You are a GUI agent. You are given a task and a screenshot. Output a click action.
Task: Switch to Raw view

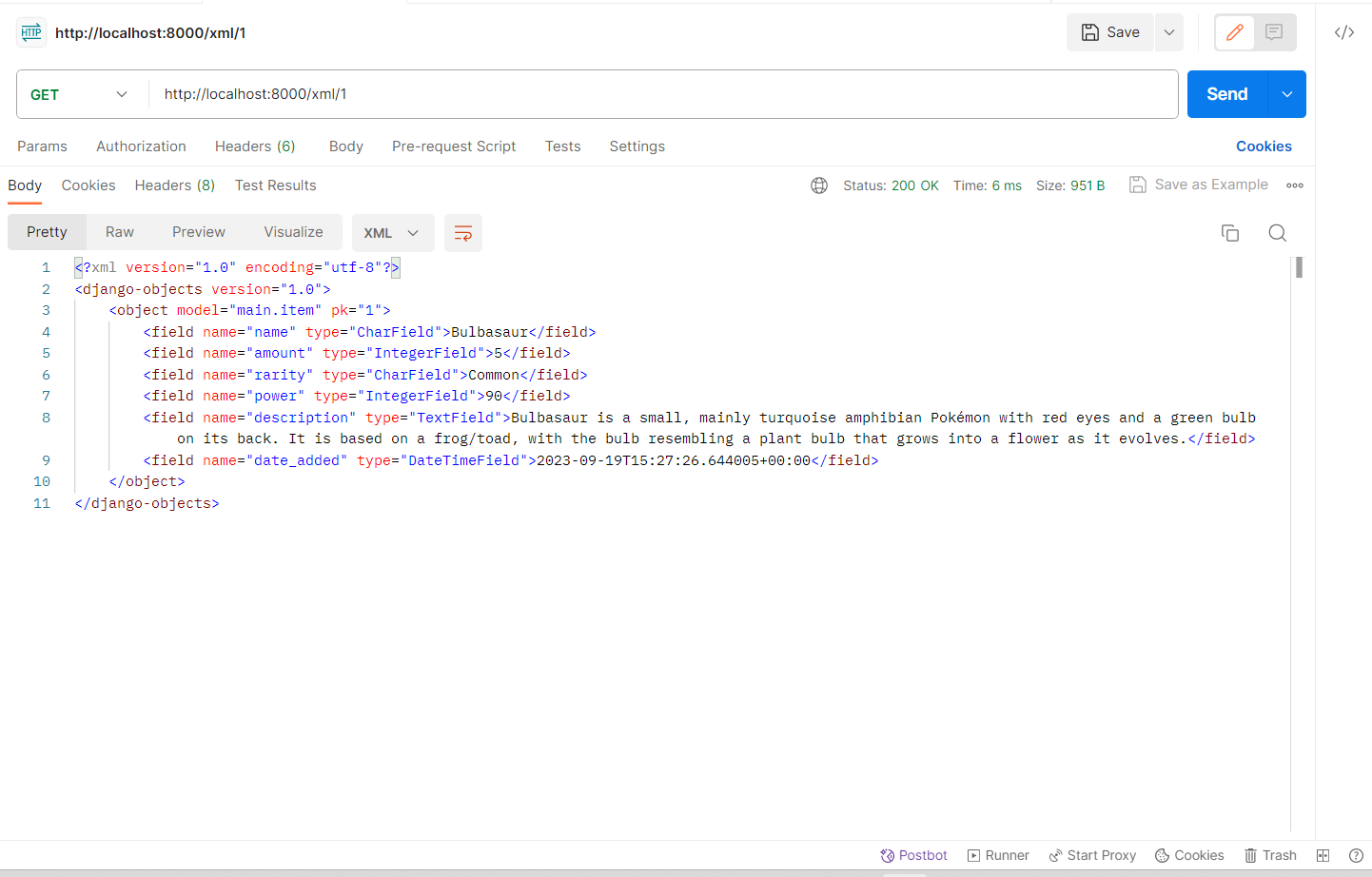120,232
